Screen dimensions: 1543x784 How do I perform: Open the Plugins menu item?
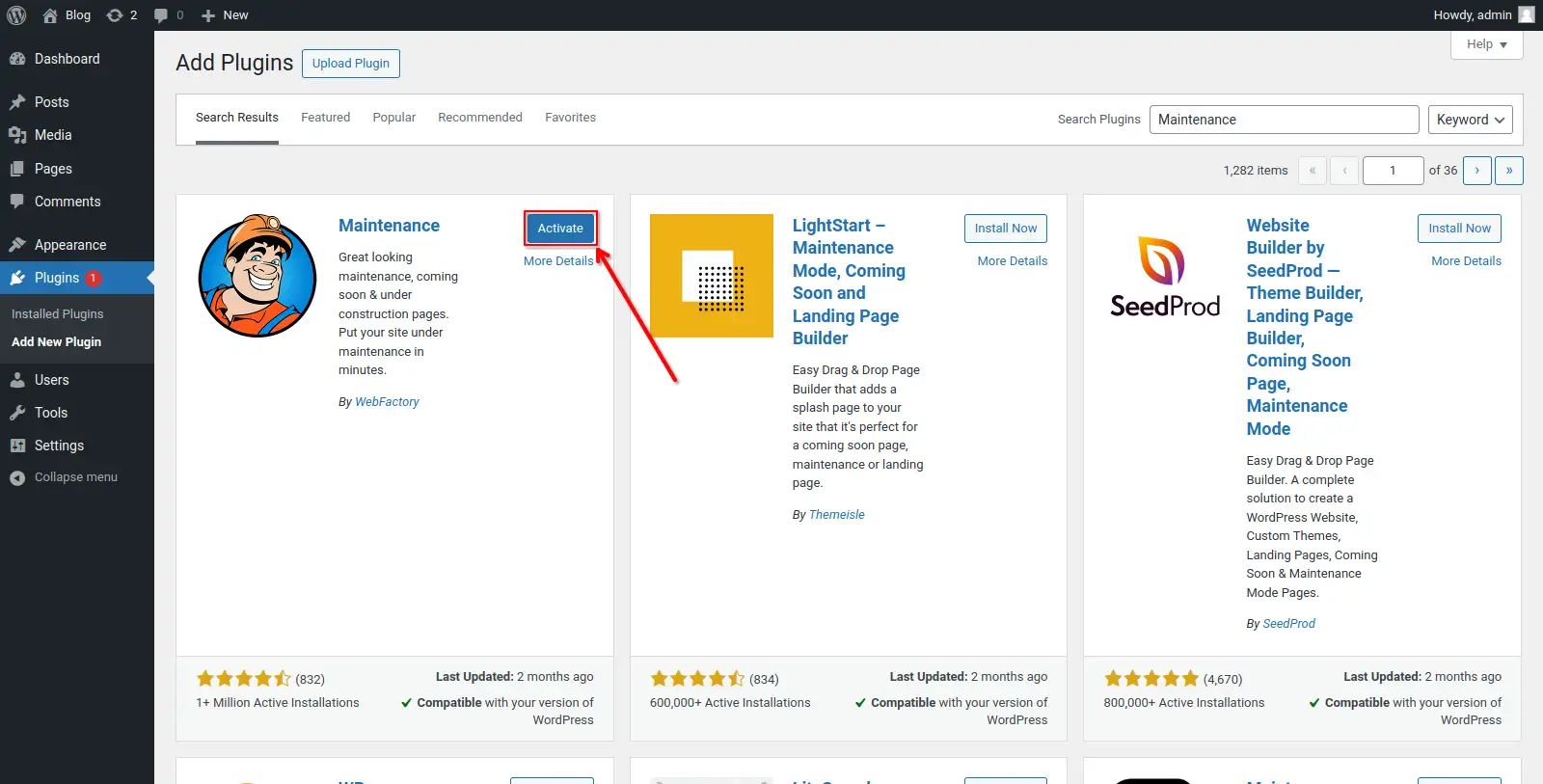pos(77,278)
